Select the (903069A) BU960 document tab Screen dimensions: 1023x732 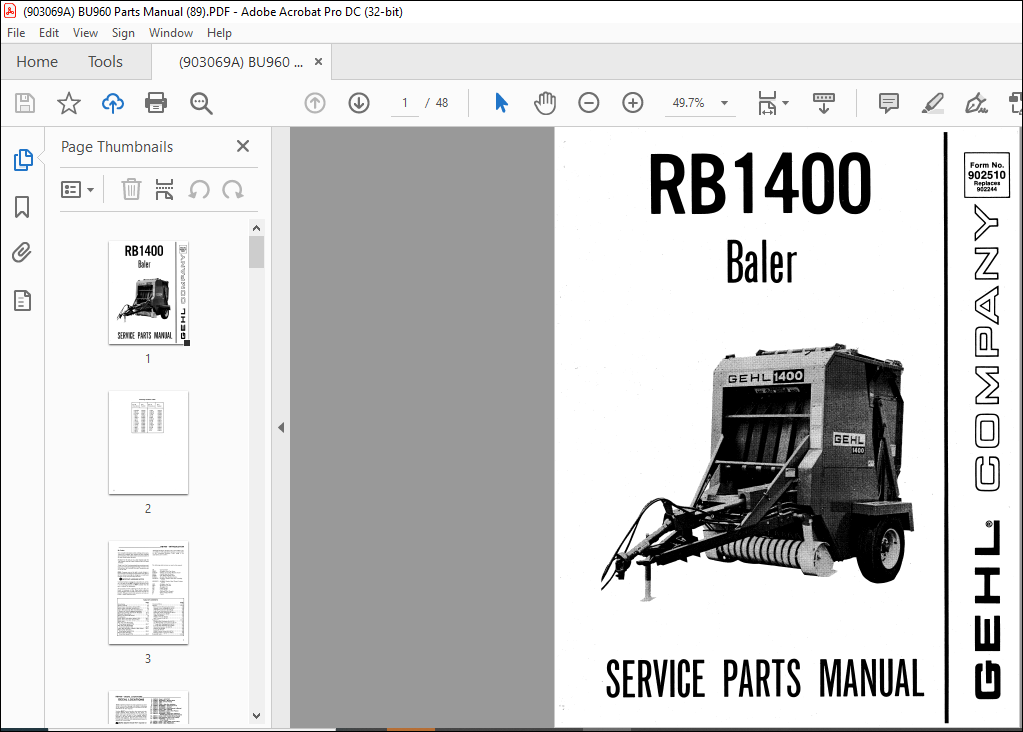point(241,62)
